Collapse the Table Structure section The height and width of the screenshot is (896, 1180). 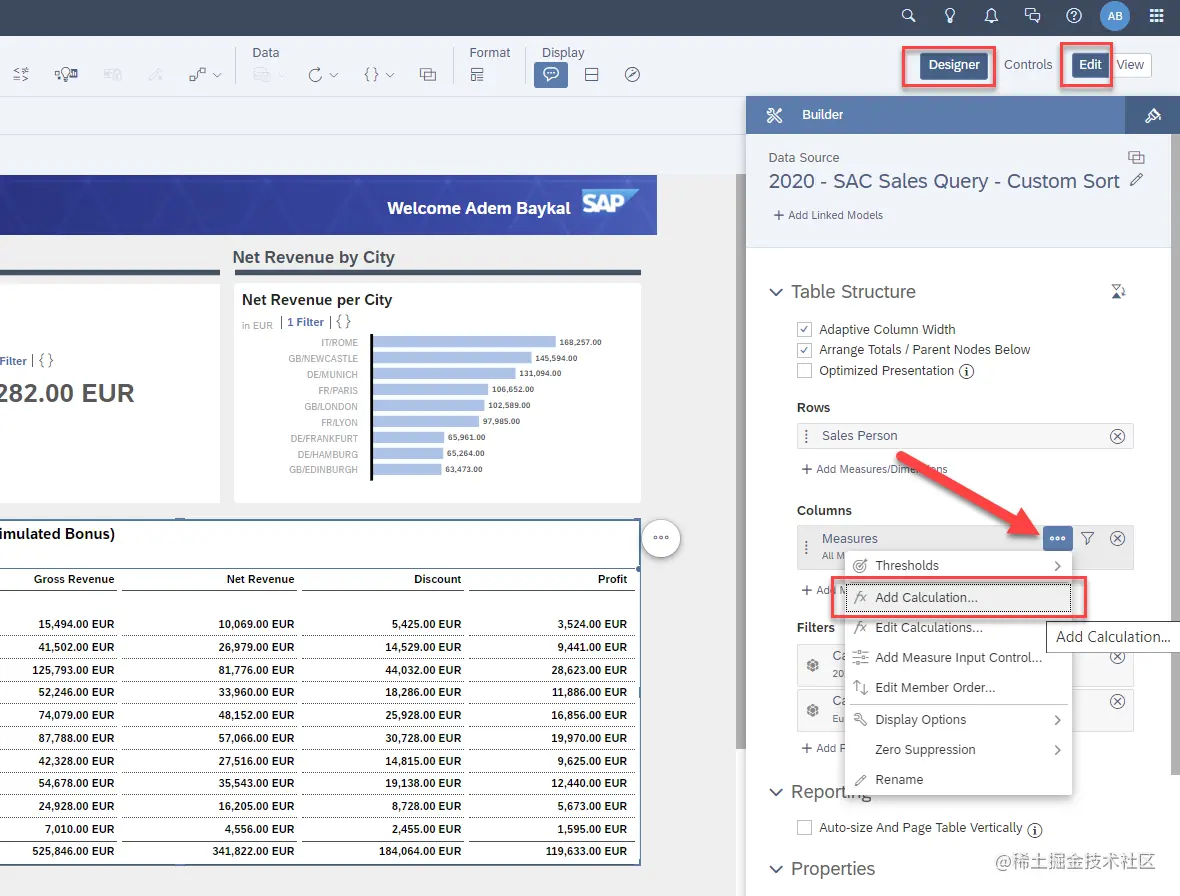776,292
